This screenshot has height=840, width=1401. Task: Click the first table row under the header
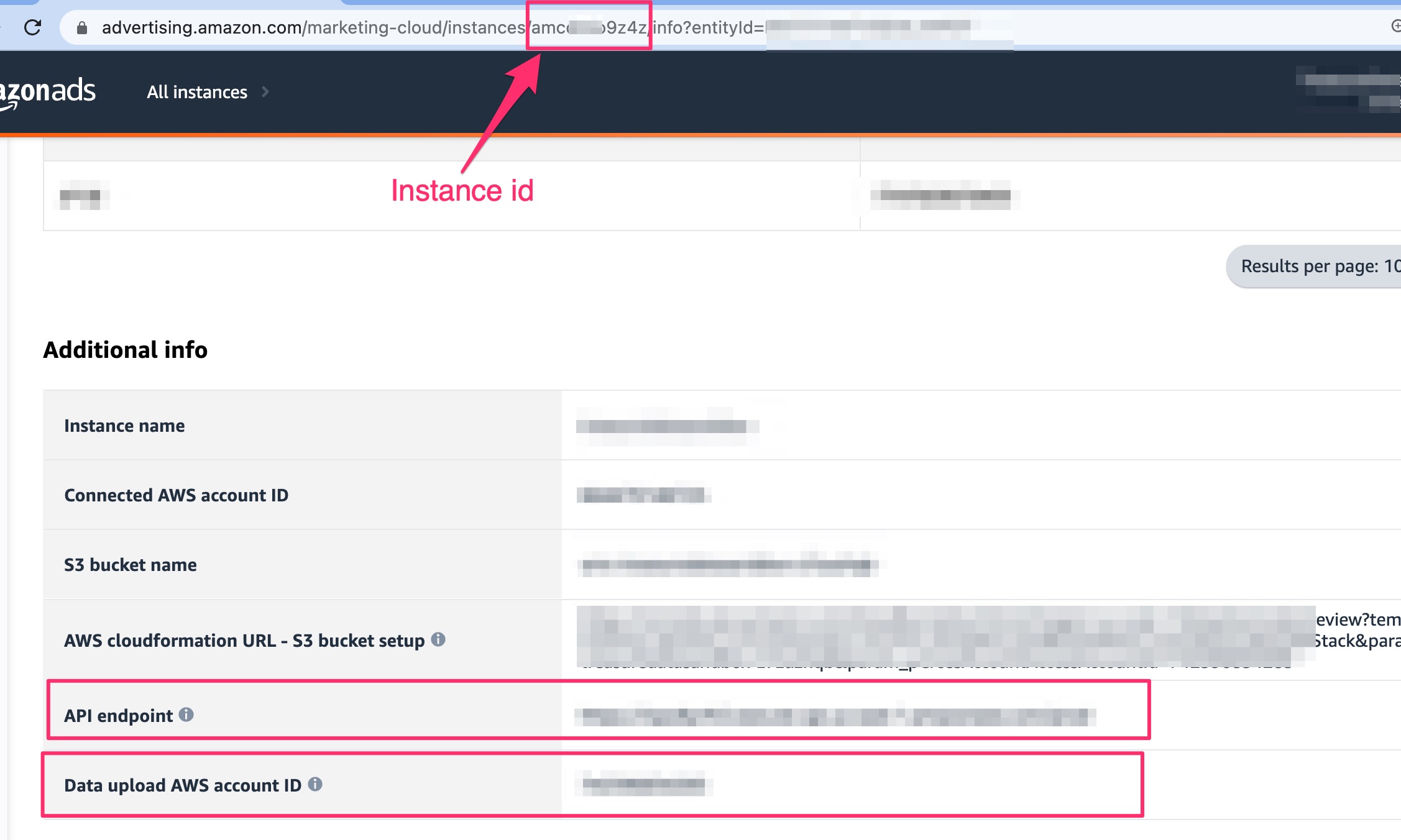pos(435,196)
